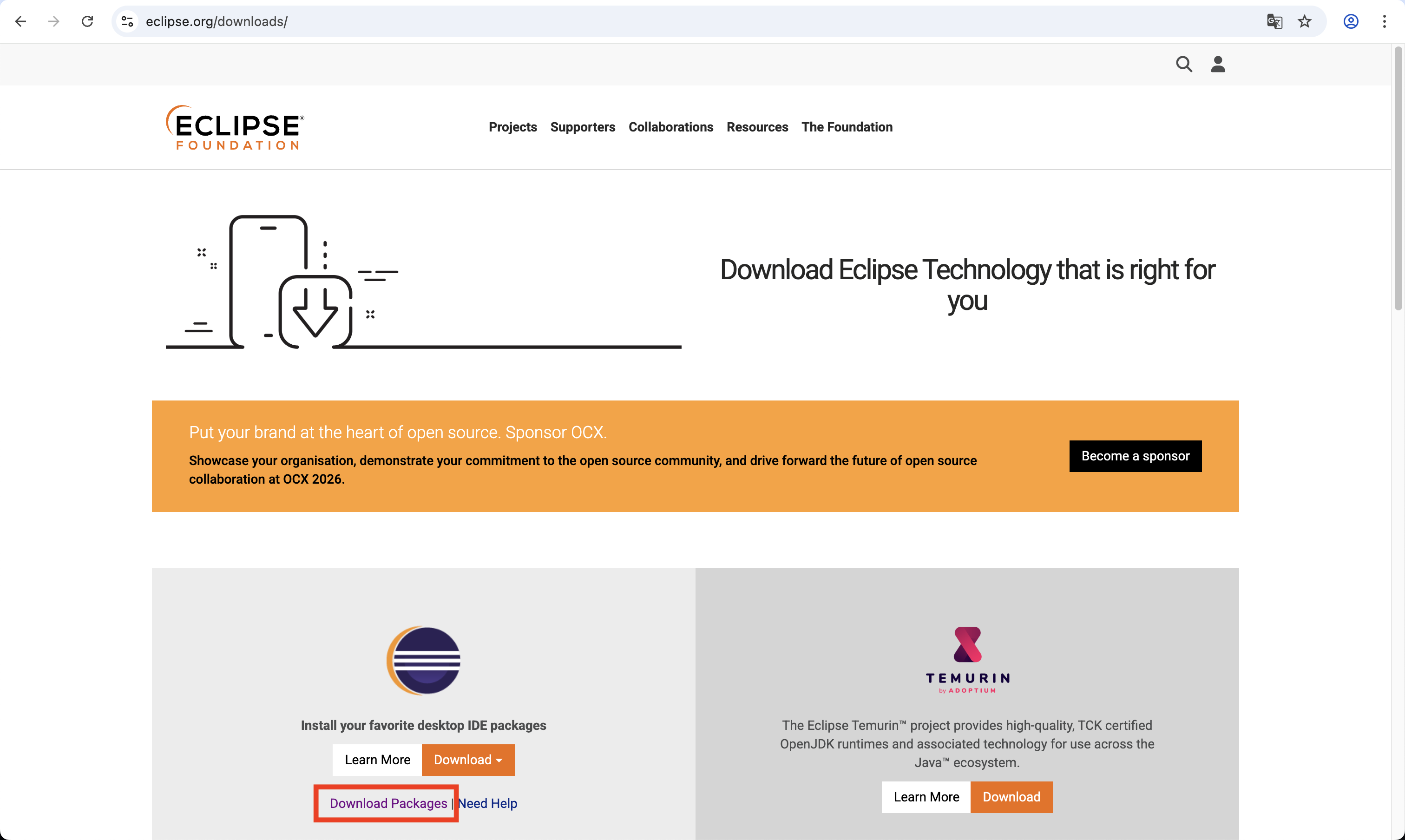Click the site search magnifier icon
Viewport: 1405px width, 840px height.
[x=1184, y=64]
